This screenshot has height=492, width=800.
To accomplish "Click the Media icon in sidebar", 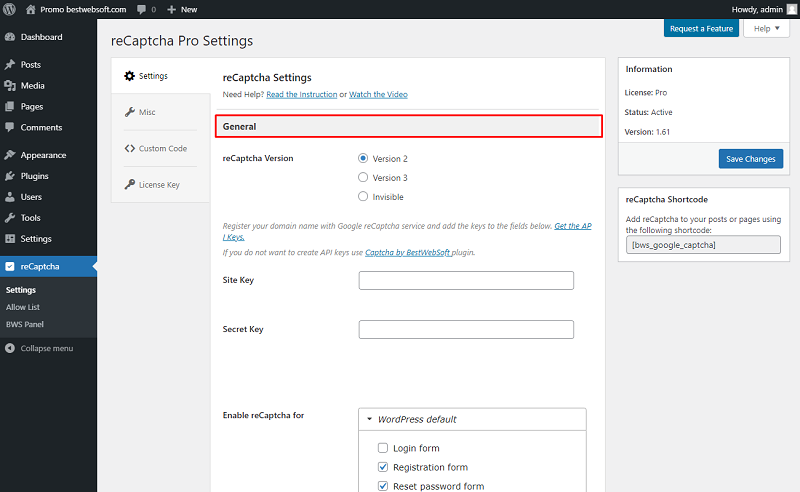I will pos(10,85).
